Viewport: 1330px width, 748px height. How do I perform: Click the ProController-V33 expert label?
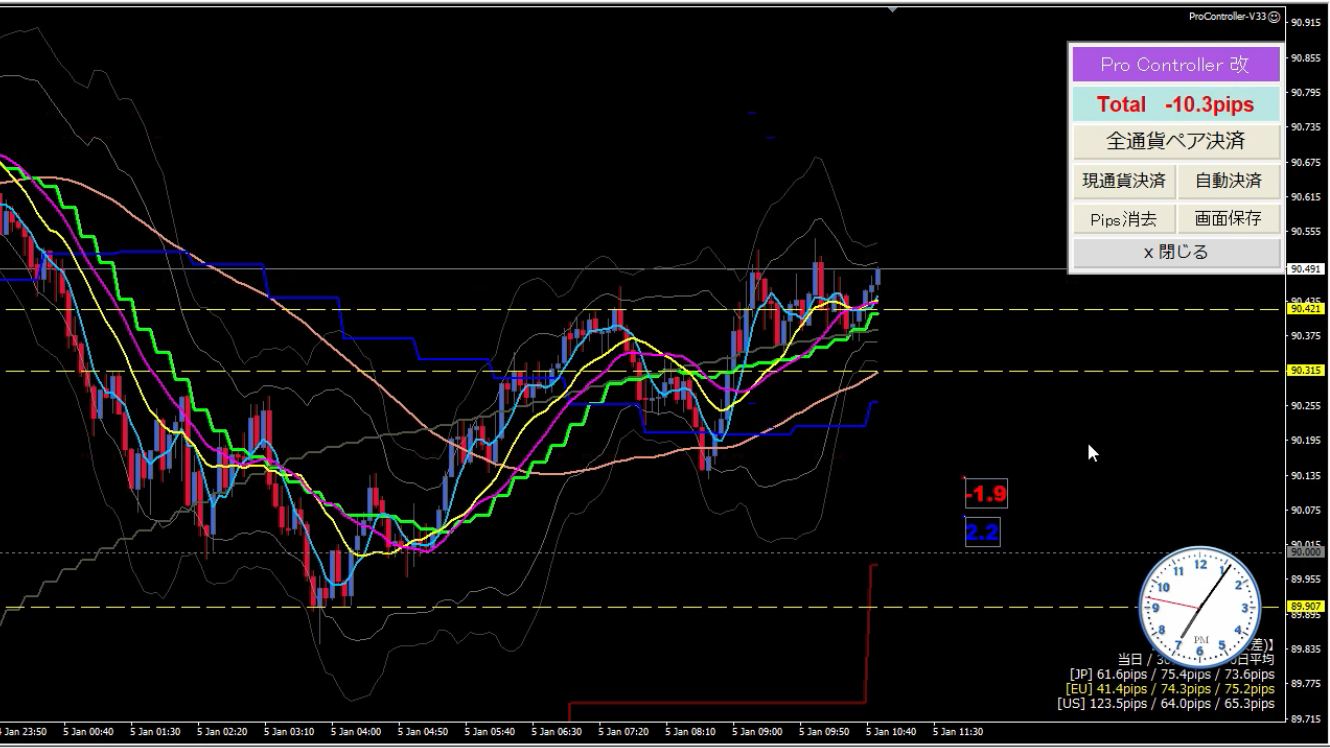[x=1227, y=17]
